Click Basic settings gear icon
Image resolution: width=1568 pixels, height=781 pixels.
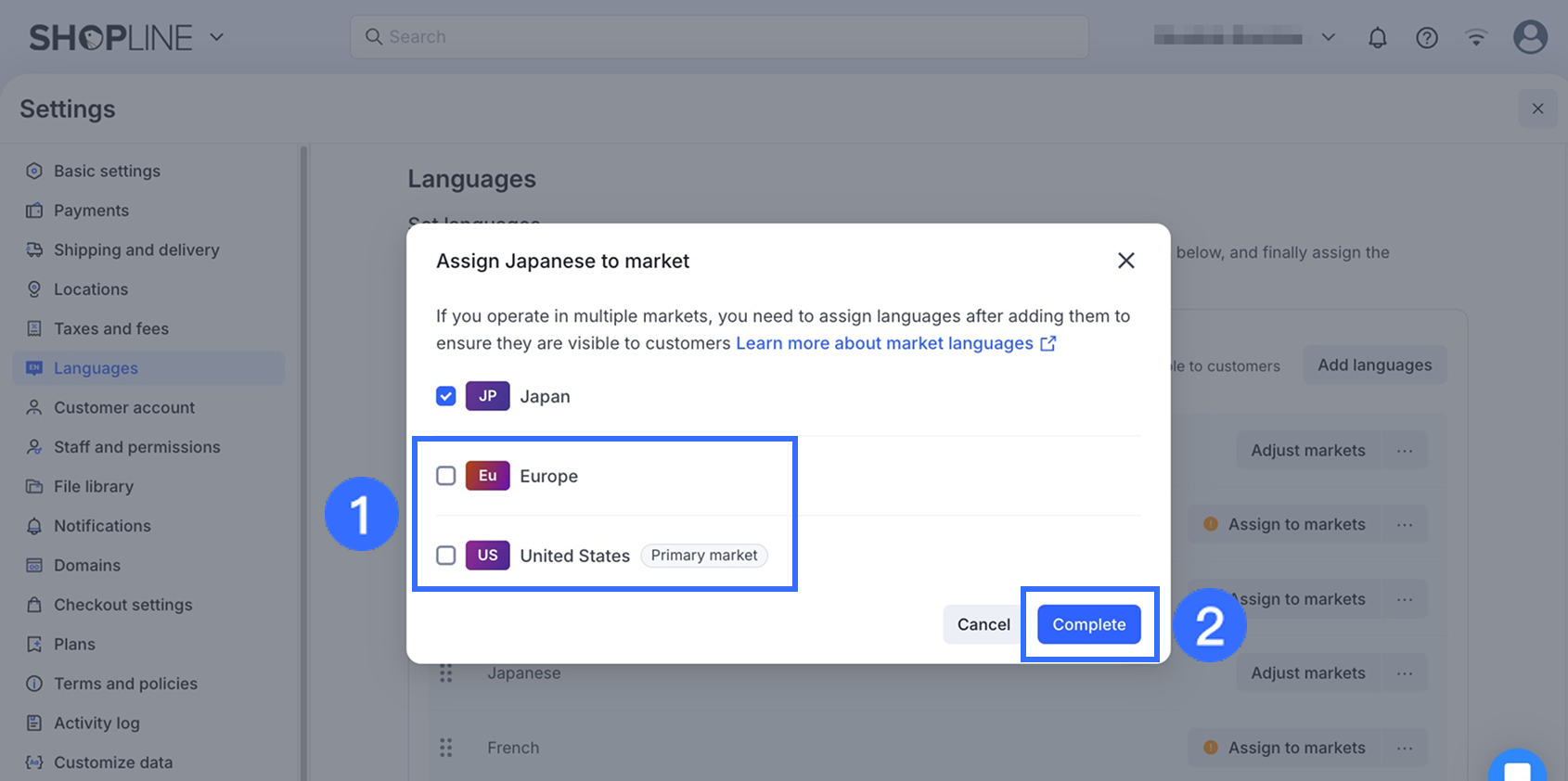(34, 171)
